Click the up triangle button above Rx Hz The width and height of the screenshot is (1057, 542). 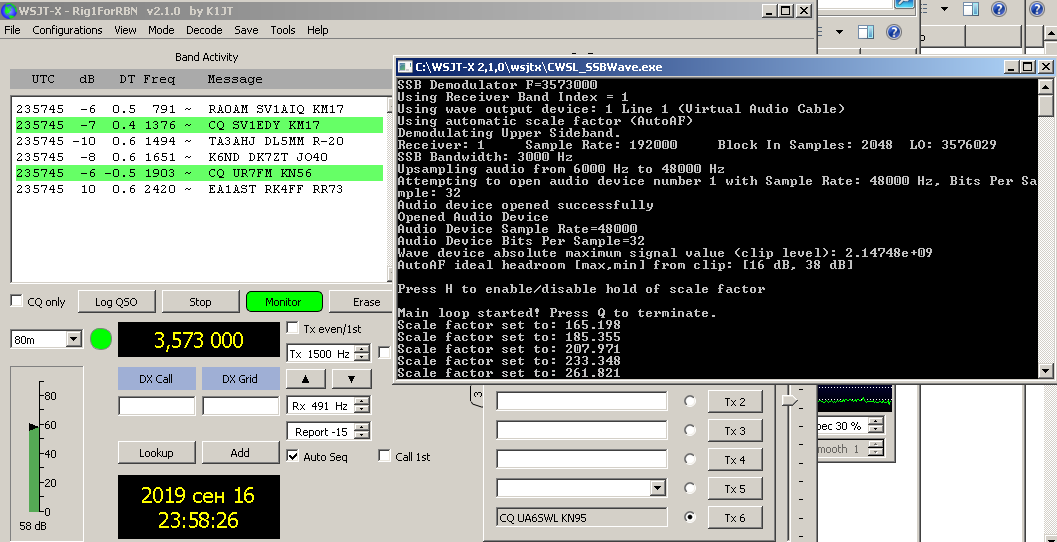(306, 379)
